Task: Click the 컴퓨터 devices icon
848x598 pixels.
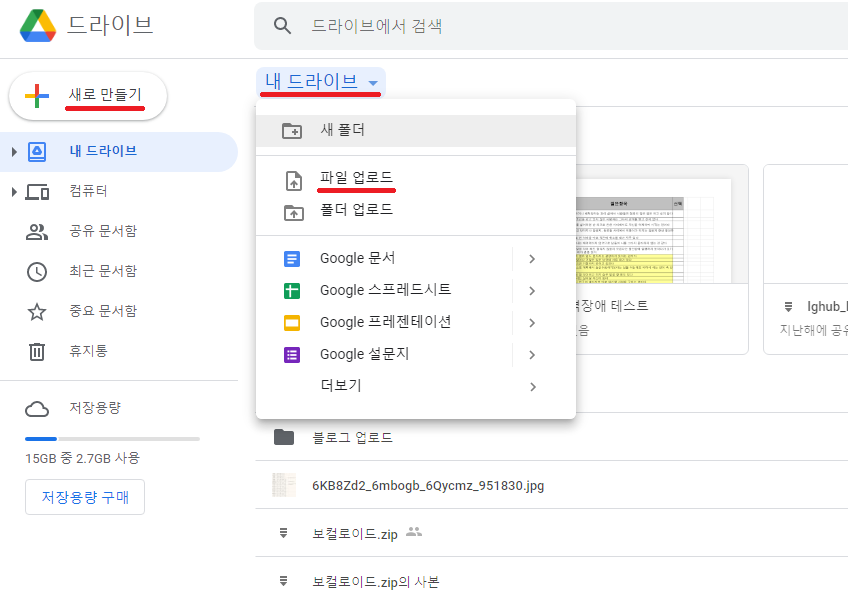Action: (37, 191)
